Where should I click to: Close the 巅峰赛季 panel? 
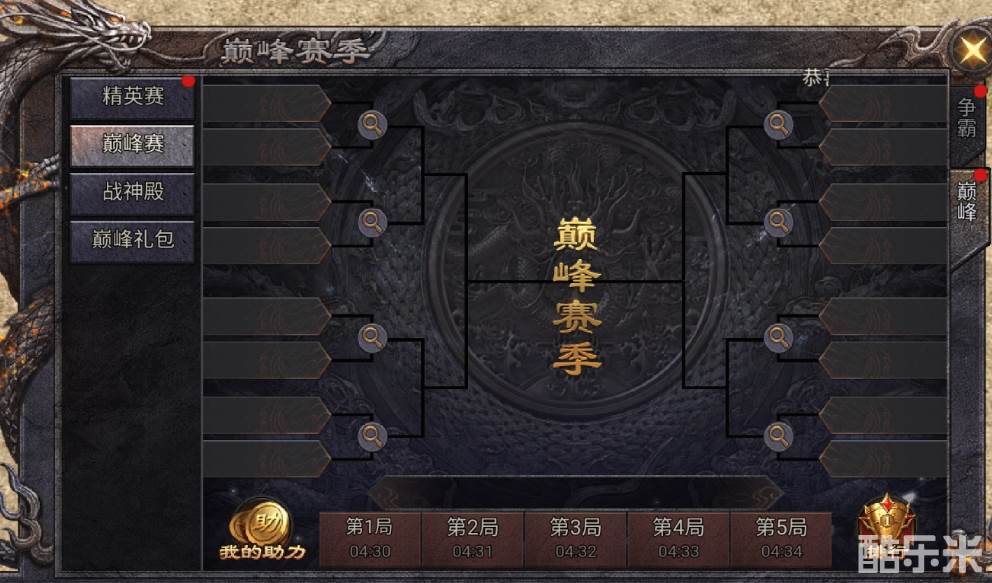tap(972, 51)
